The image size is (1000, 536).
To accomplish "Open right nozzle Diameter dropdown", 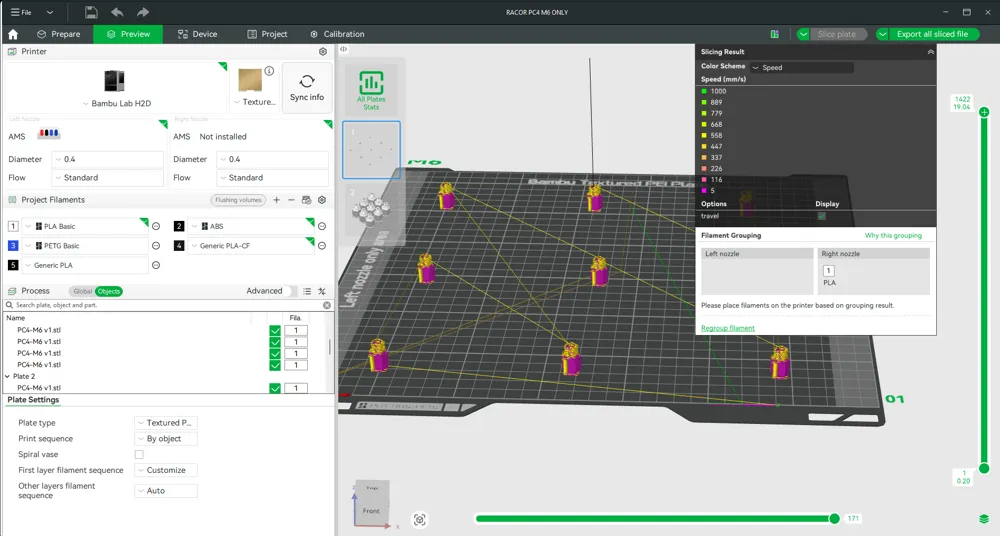I will tap(272, 159).
